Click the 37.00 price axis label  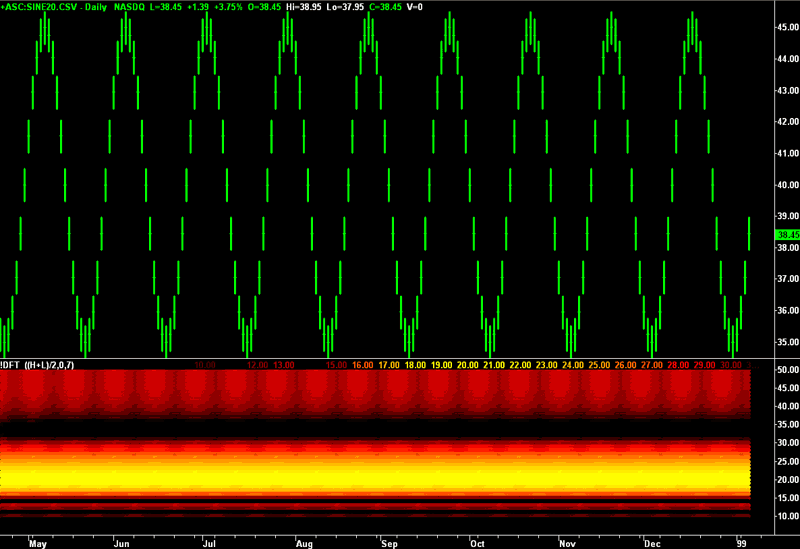(x=787, y=279)
